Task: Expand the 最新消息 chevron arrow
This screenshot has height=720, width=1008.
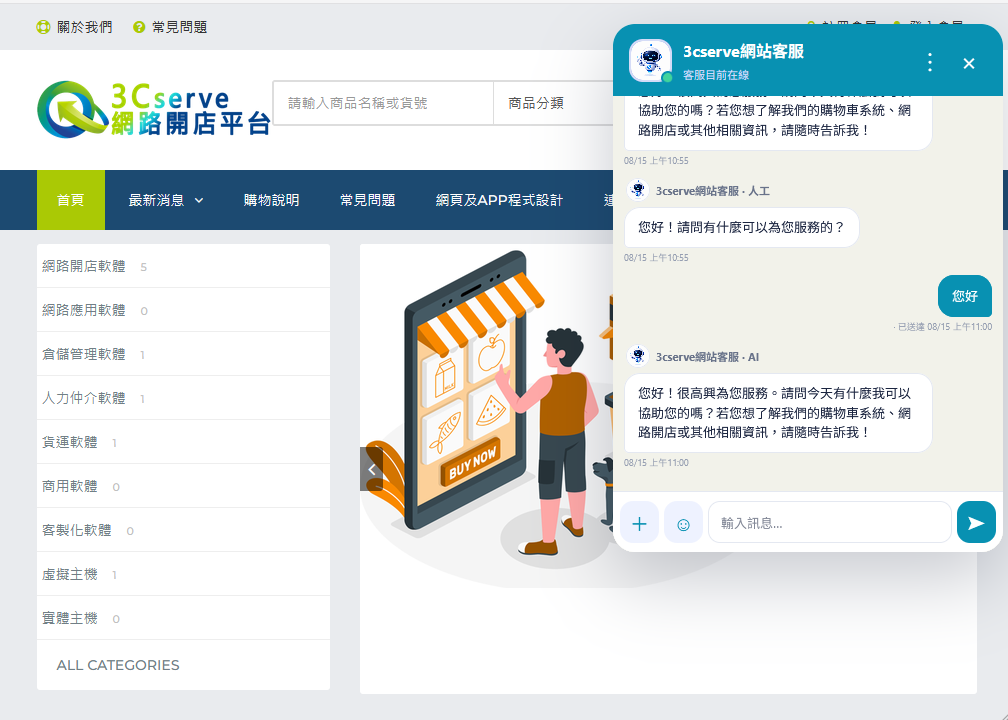Action: click(199, 201)
